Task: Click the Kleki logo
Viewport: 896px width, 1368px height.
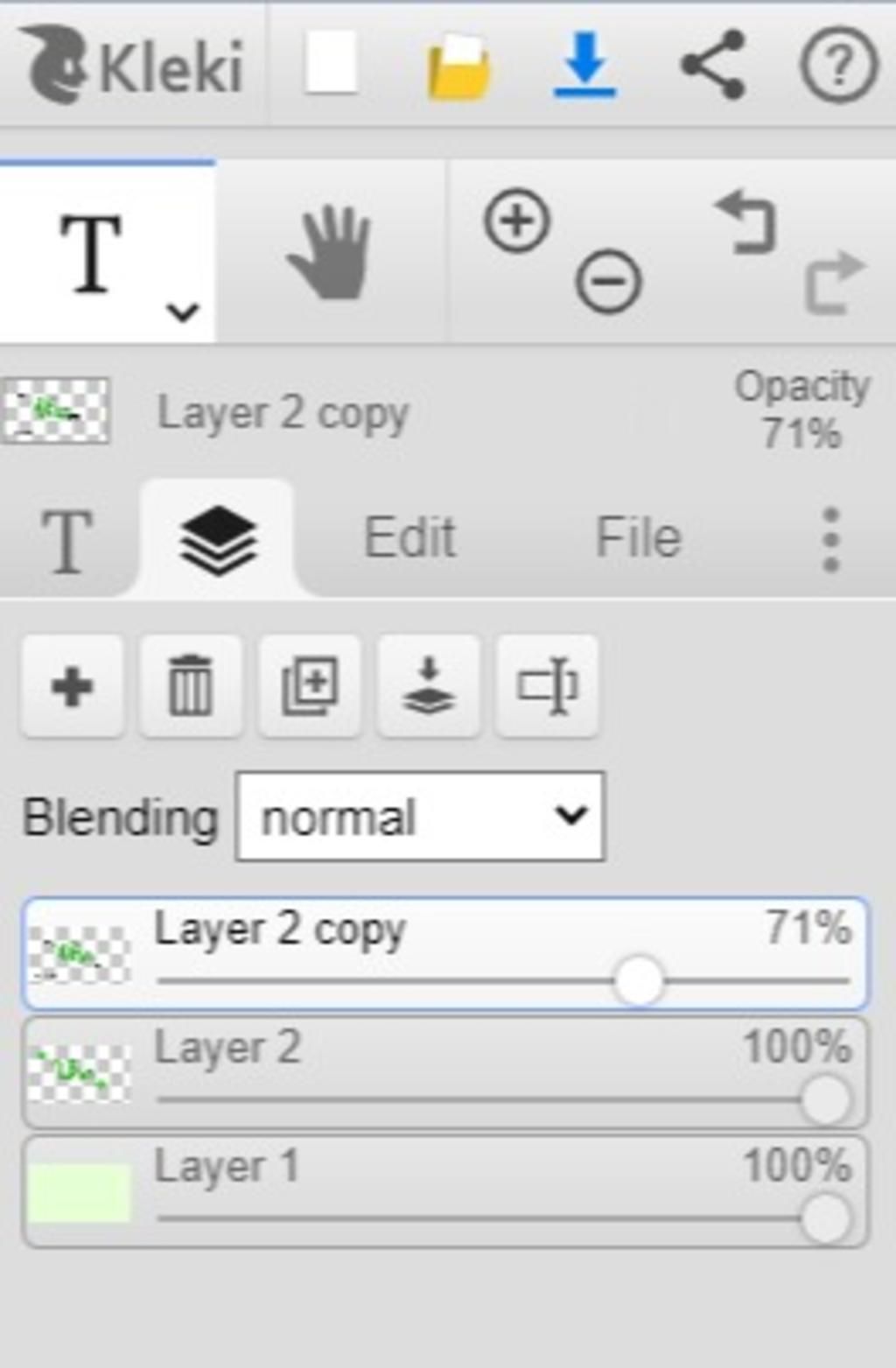Action: pos(131,66)
